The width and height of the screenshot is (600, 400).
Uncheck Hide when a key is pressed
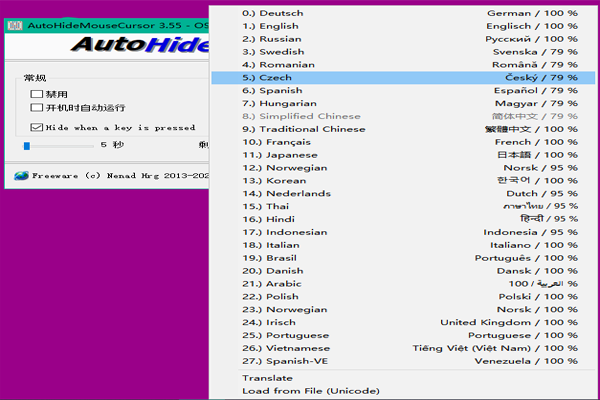coord(36,127)
